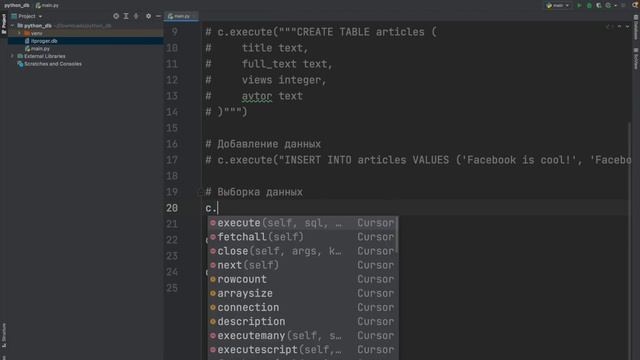The width and height of the screenshot is (640, 360).
Task: Choose close from the autocomplete list
Action: (x=302, y=251)
